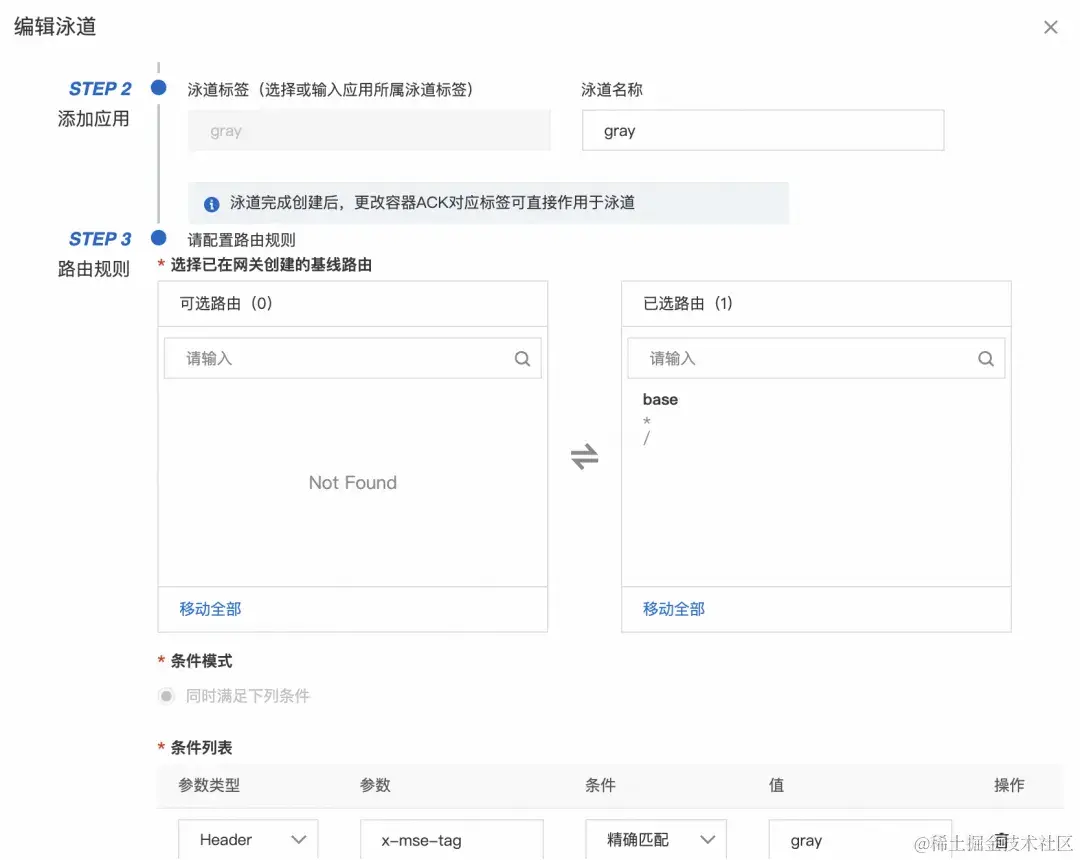Open the Header parameter type dropdown

pyautogui.click(x=248, y=840)
